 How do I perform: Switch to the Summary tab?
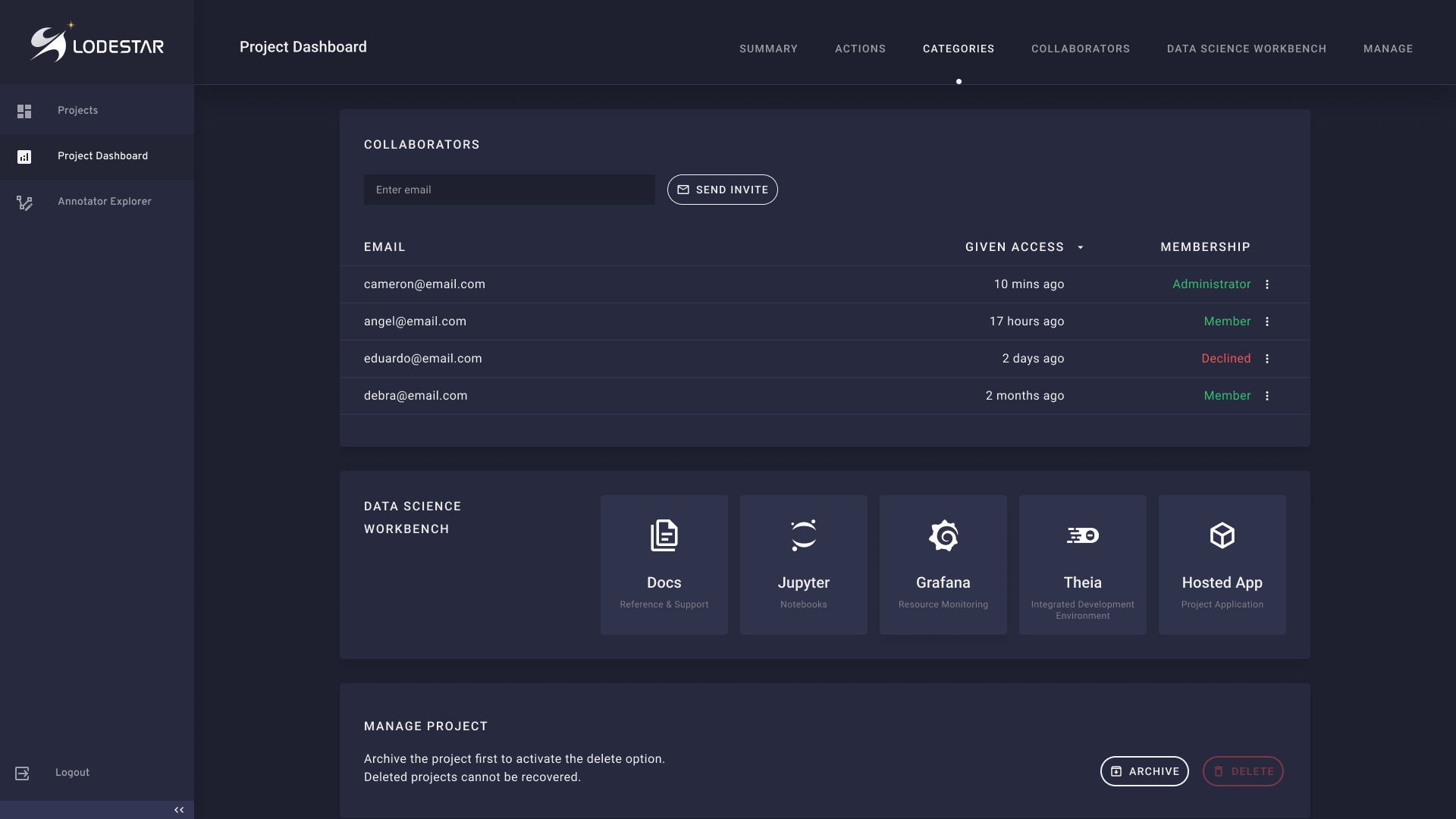point(768,49)
